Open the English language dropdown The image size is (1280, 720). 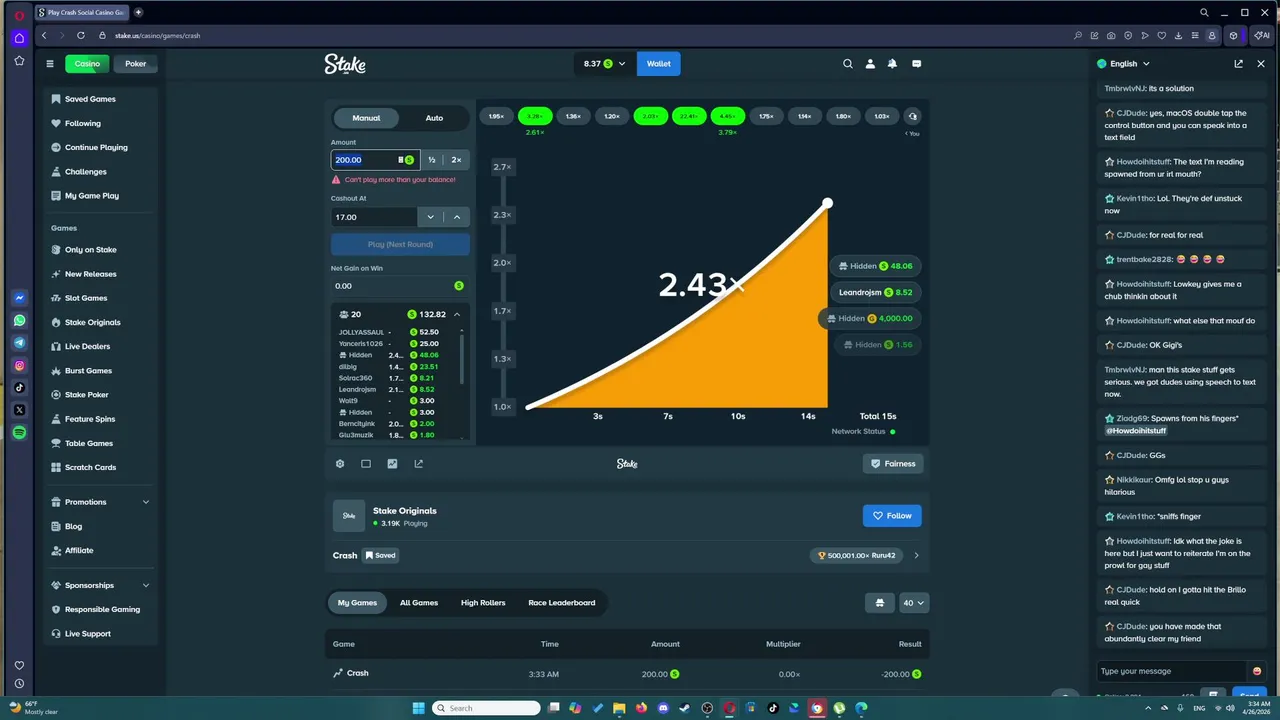click(1124, 64)
